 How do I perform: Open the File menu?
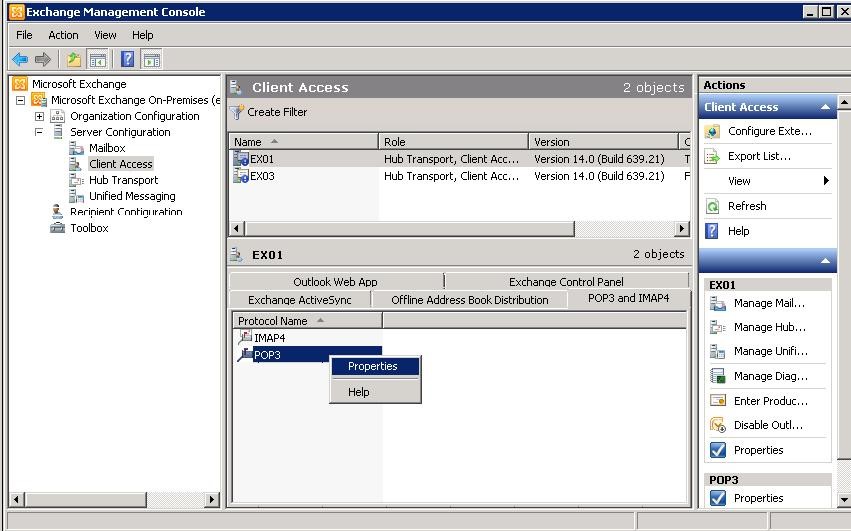click(24, 35)
